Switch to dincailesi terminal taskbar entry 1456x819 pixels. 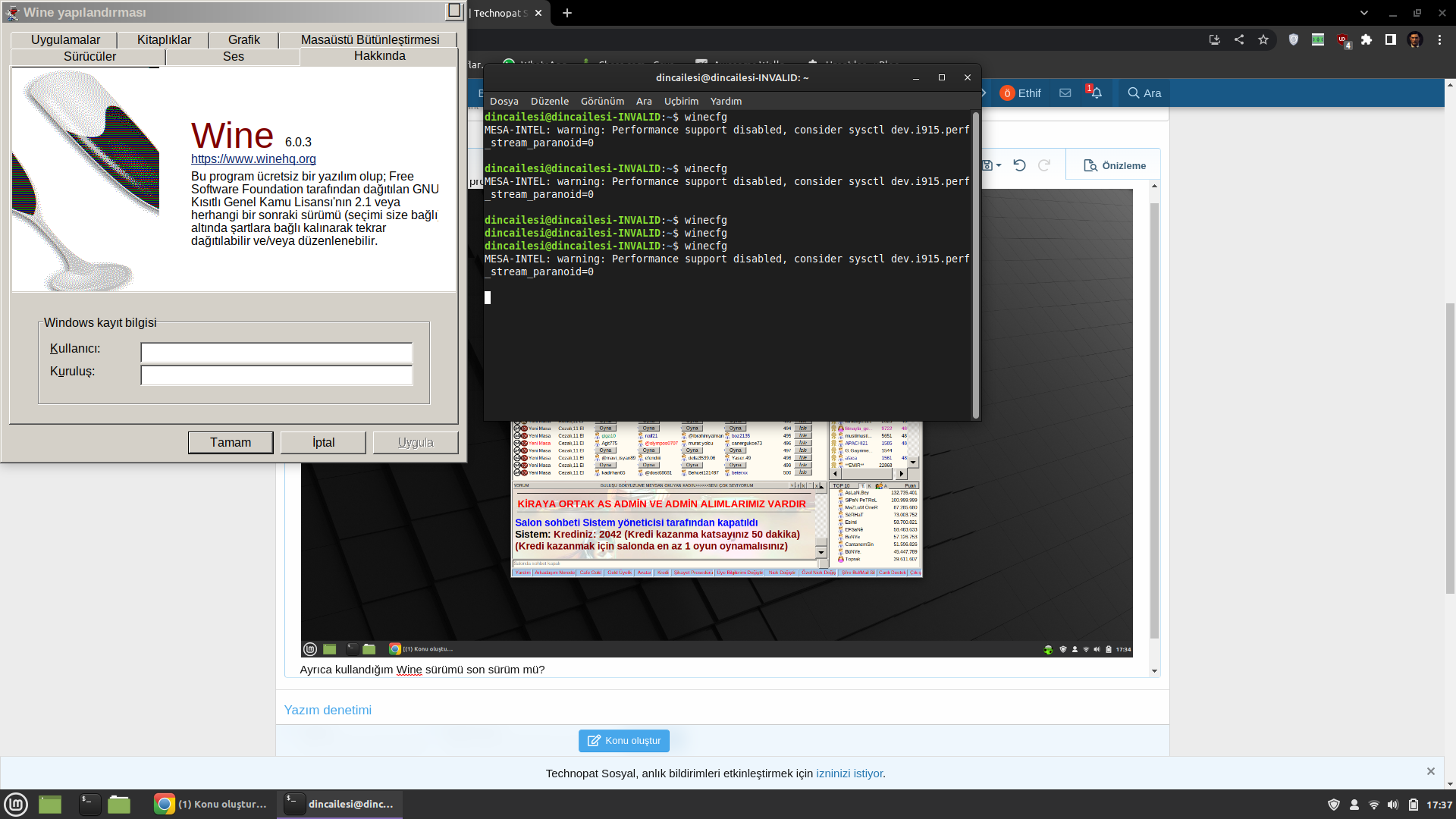click(340, 805)
